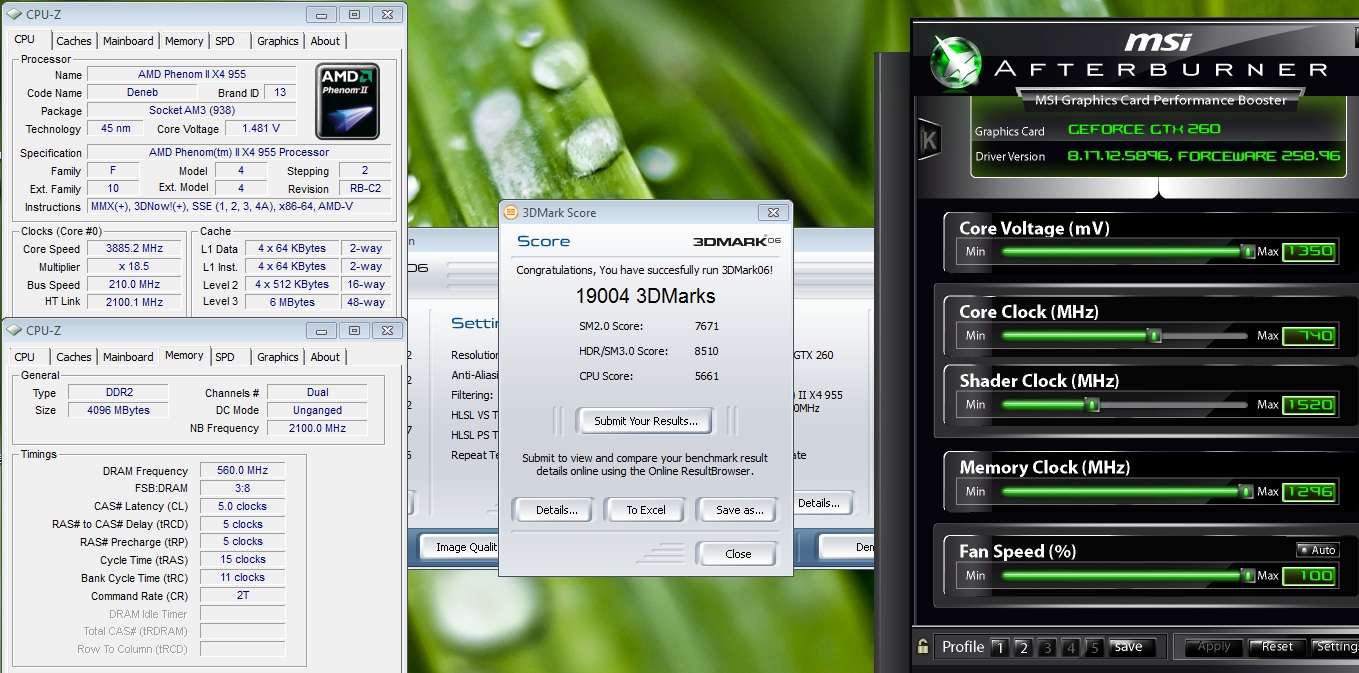Select Afterburner profile 4
Image resolution: width=1359 pixels, height=673 pixels.
click(1071, 648)
